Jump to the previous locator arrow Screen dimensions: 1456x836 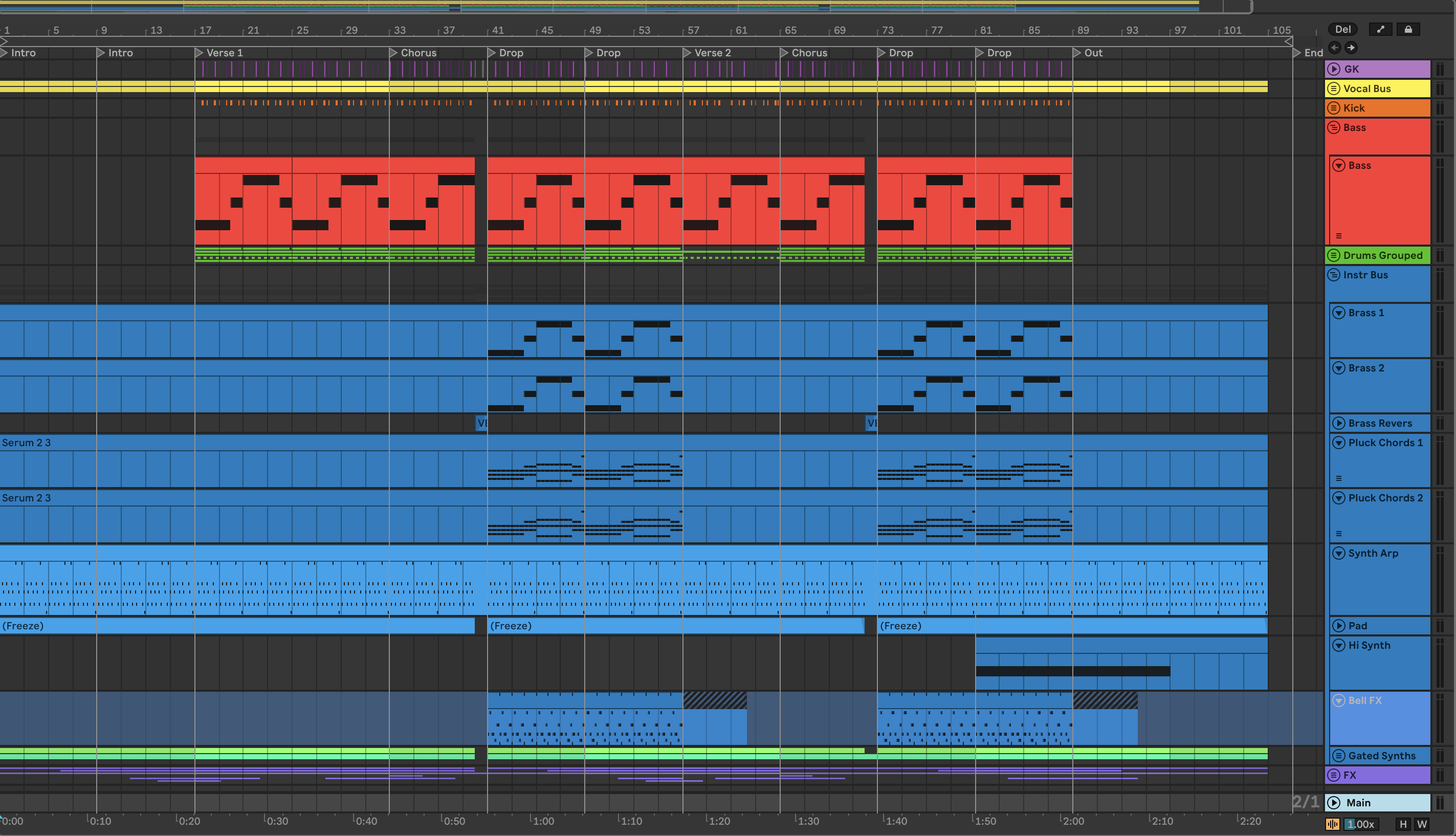(1335, 48)
